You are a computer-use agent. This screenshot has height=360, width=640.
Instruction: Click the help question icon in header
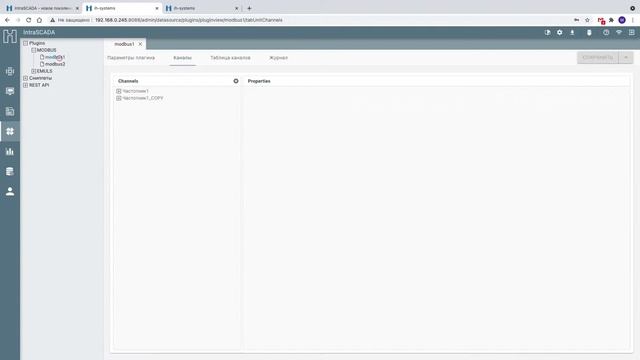pyautogui.click(x=606, y=32)
